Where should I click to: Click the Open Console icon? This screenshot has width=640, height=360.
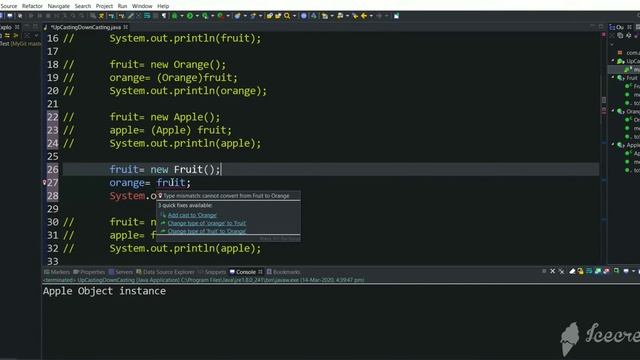click(x=638, y=271)
